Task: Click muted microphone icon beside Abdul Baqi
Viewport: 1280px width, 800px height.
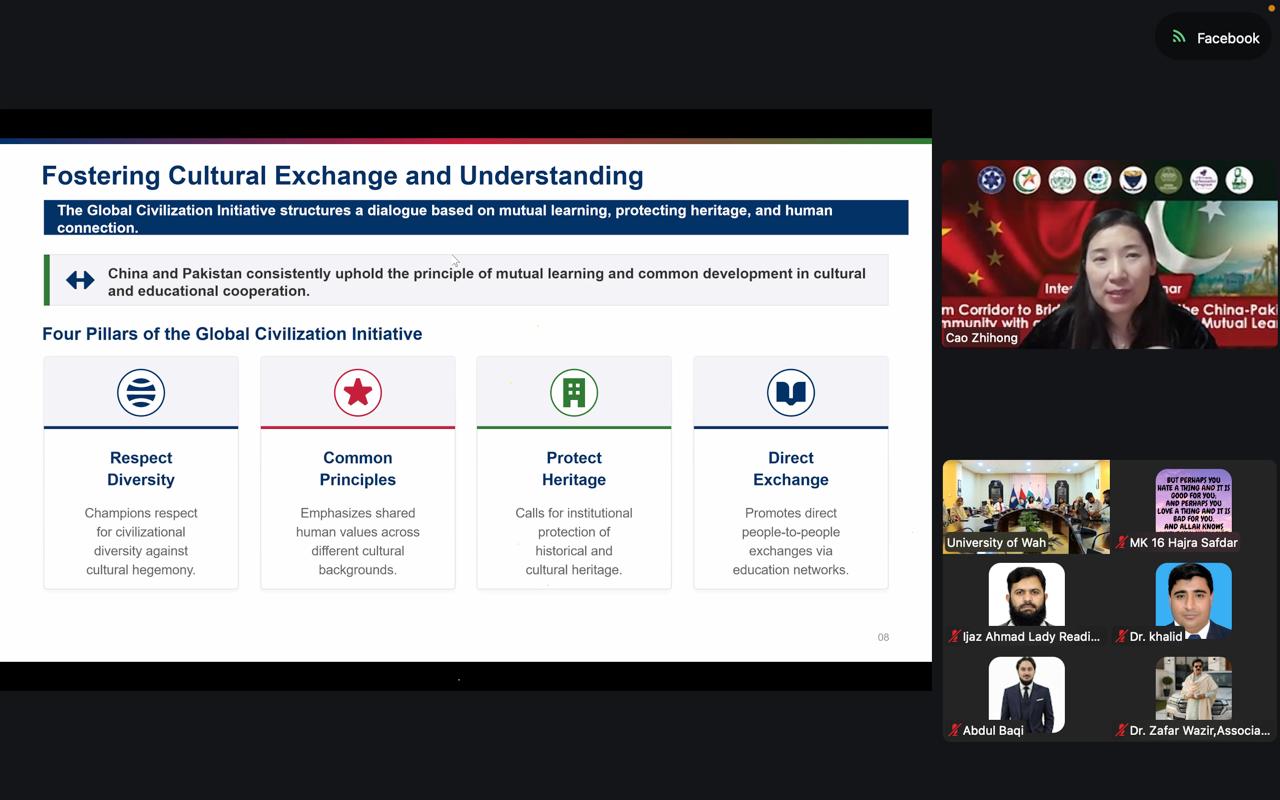Action: point(954,730)
